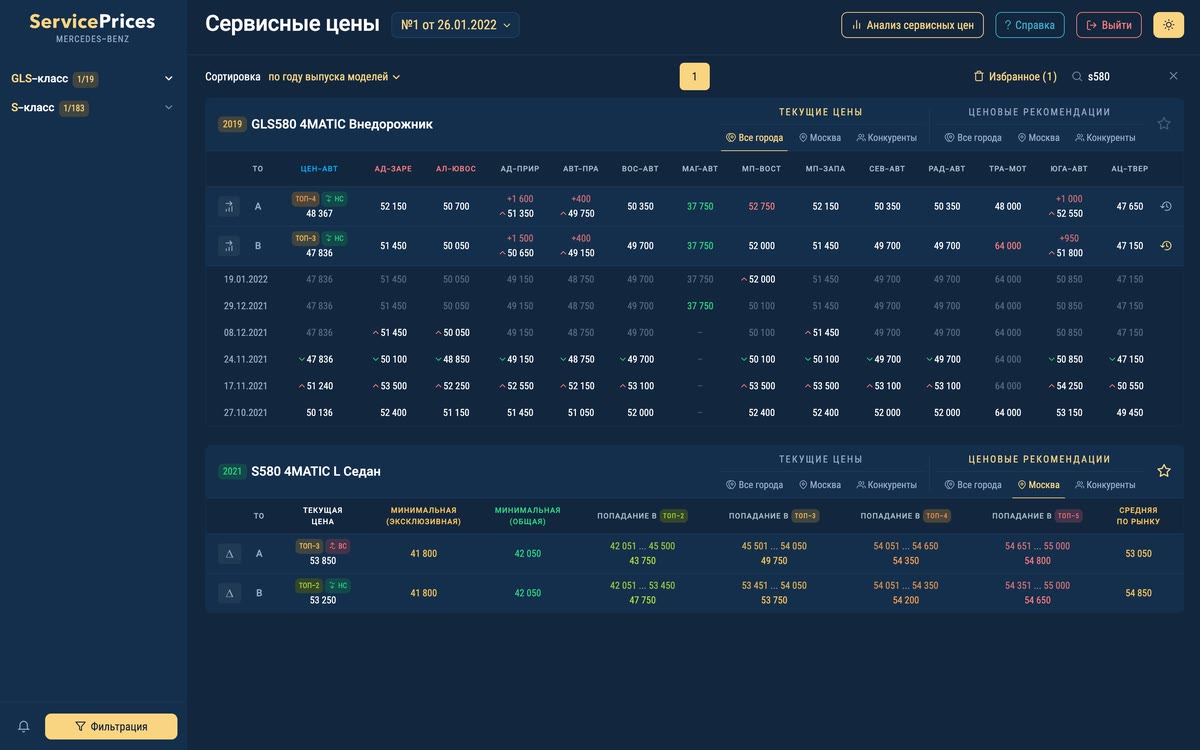
Task: Add GLS580 4MATIC to favorites star
Action: coord(1164,124)
